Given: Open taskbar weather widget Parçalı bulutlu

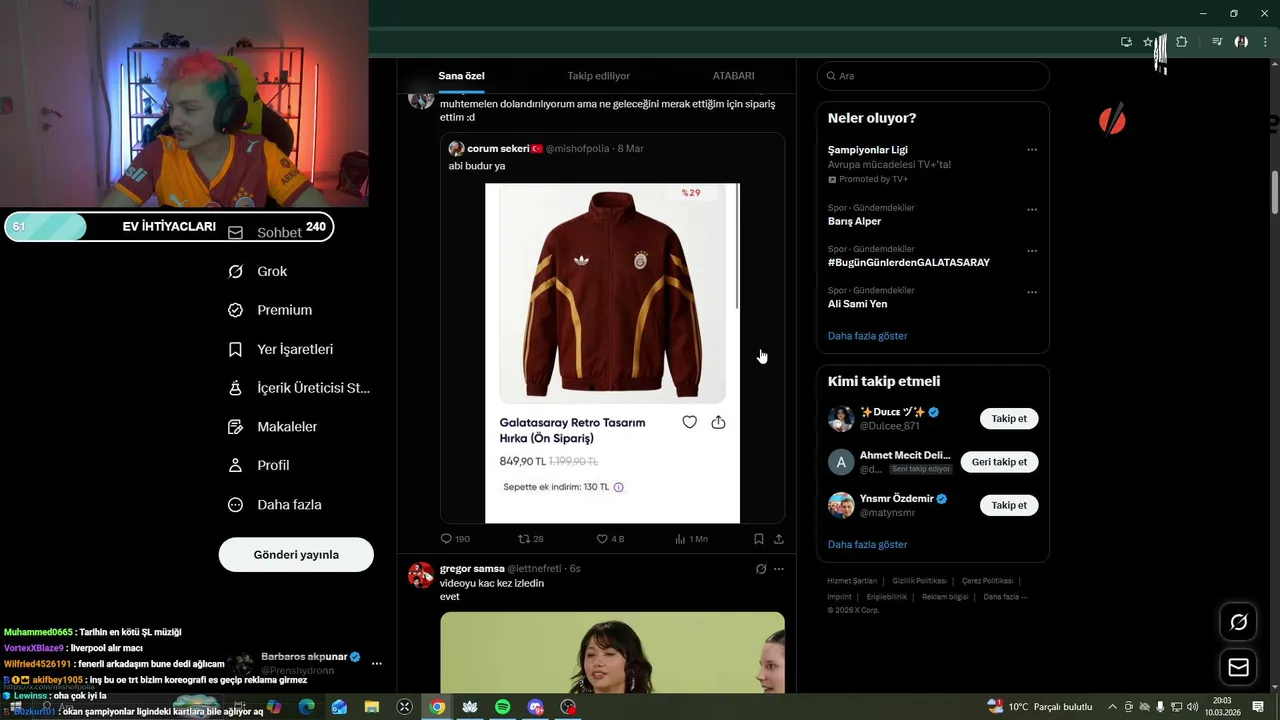Looking at the screenshot, I should (x=1040, y=707).
